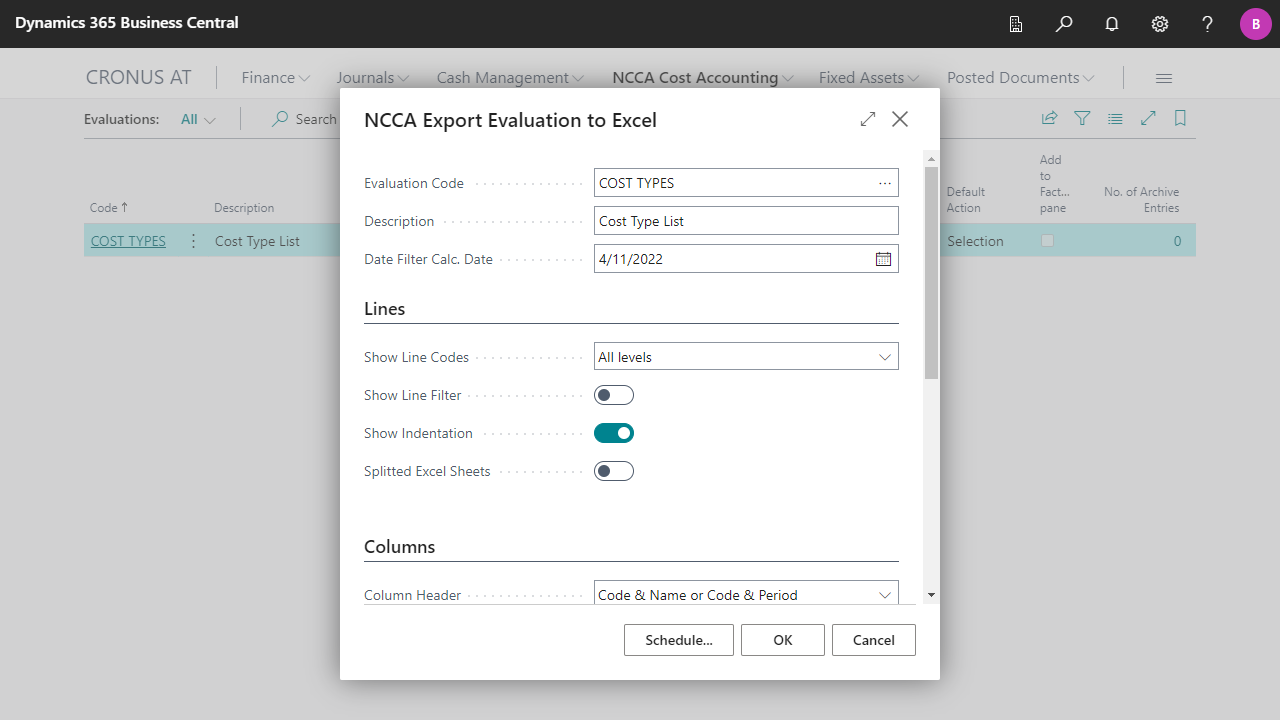Open the search magnifier in top bar
The image size is (1280, 720).
(x=1064, y=24)
